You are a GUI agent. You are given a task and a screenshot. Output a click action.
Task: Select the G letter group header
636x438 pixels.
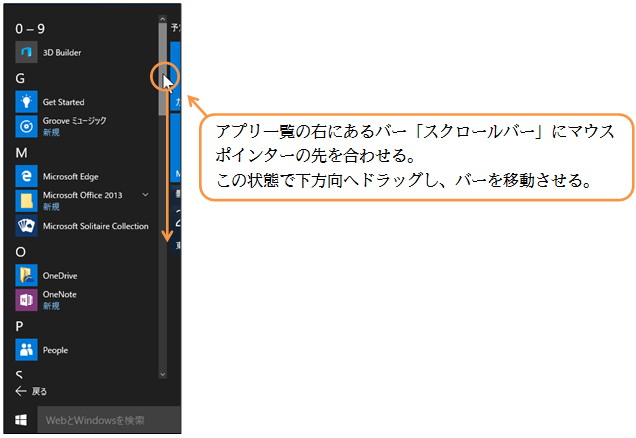[21, 78]
